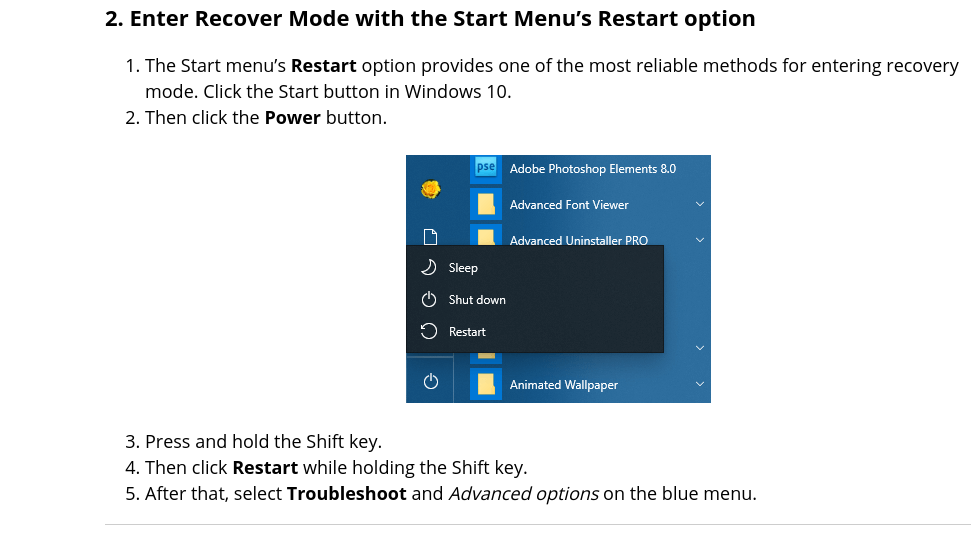Viewport: 977px width, 540px height.
Task: Click the Animated Wallpaper folder icon
Action: click(x=486, y=384)
